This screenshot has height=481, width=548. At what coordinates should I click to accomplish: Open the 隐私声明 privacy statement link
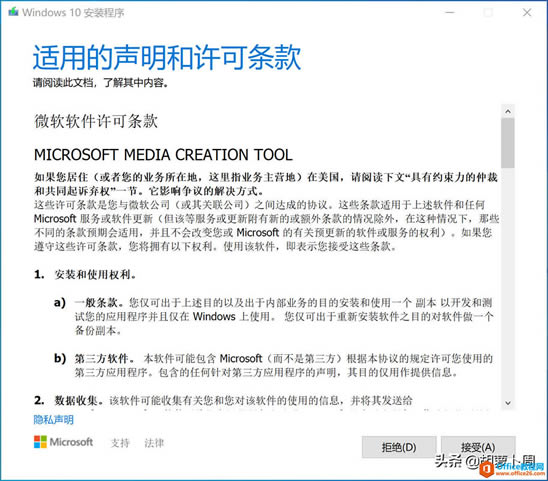pos(53,419)
